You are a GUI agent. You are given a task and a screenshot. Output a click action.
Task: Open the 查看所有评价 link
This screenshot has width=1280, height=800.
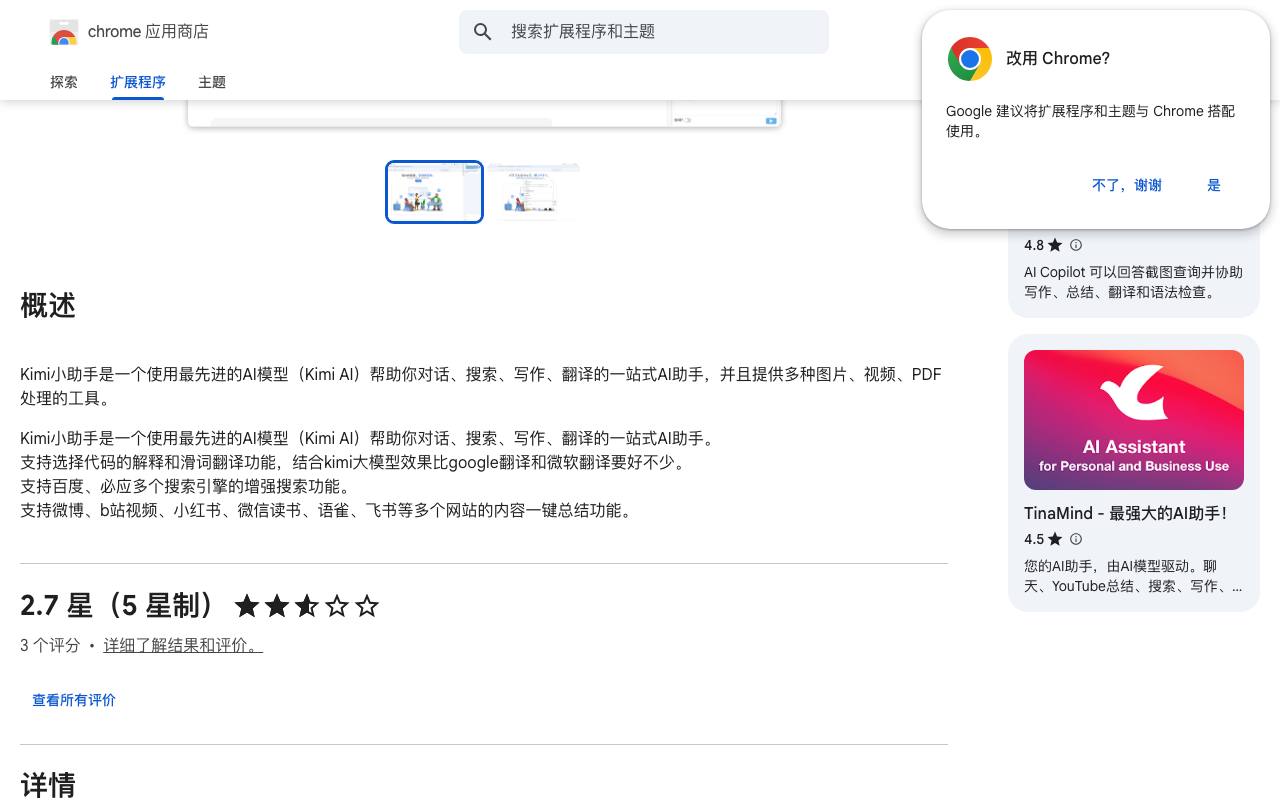point(74,700)
